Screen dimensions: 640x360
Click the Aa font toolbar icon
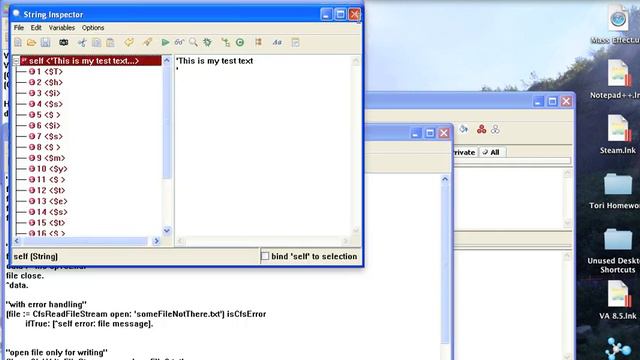(x=277, y=42)
